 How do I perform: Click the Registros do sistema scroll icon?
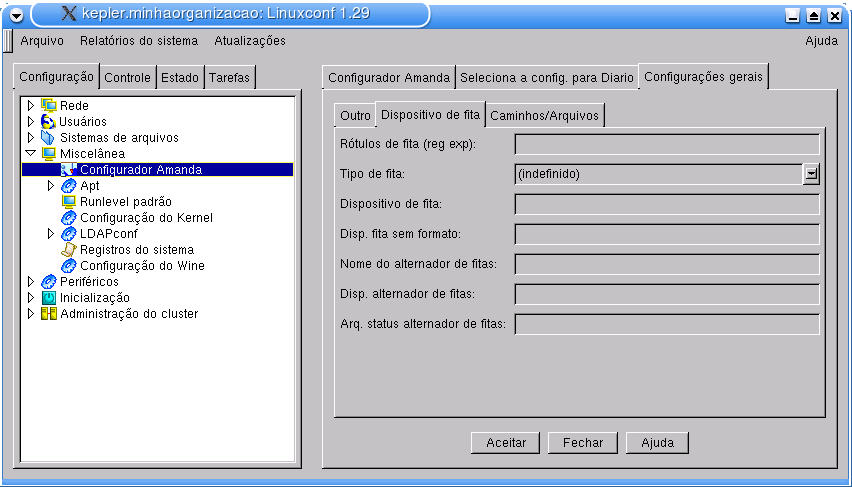(69, 250)
